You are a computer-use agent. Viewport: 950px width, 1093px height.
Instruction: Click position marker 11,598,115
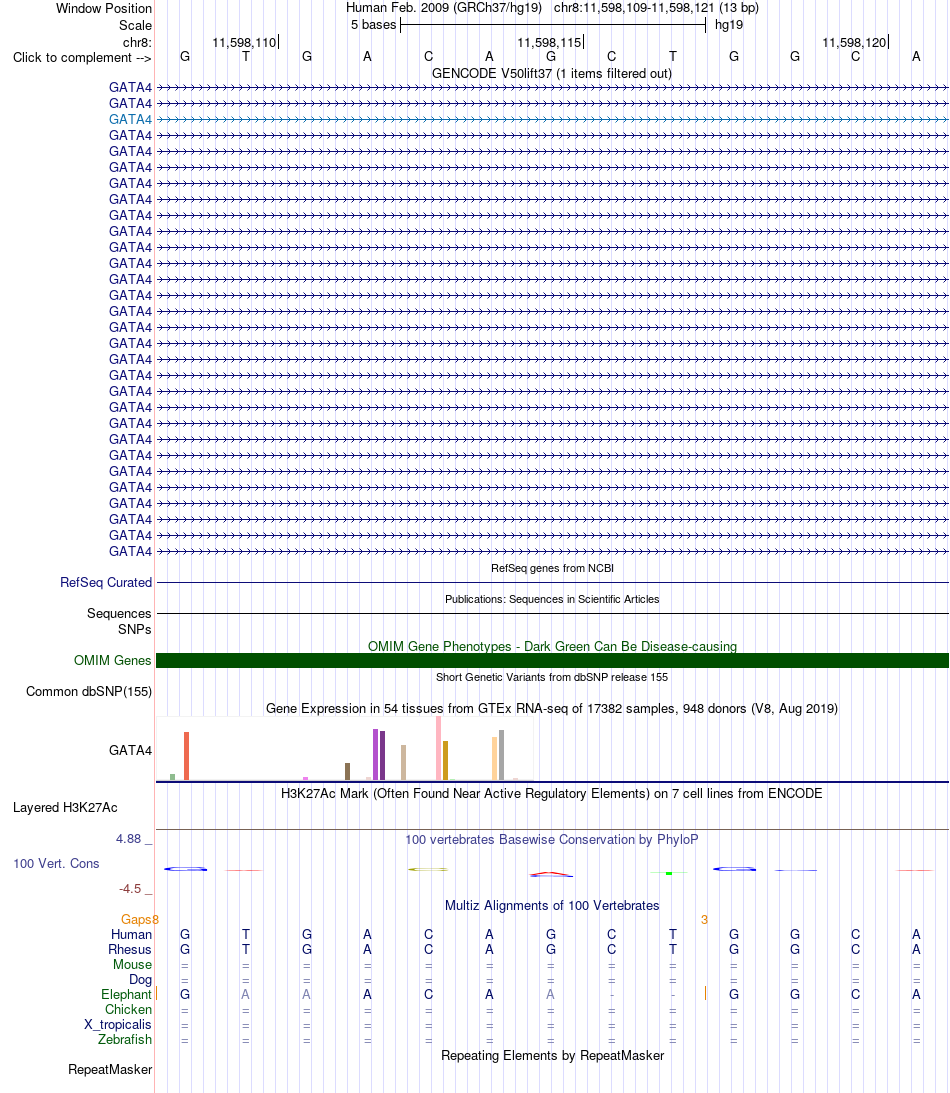[549, 43]
